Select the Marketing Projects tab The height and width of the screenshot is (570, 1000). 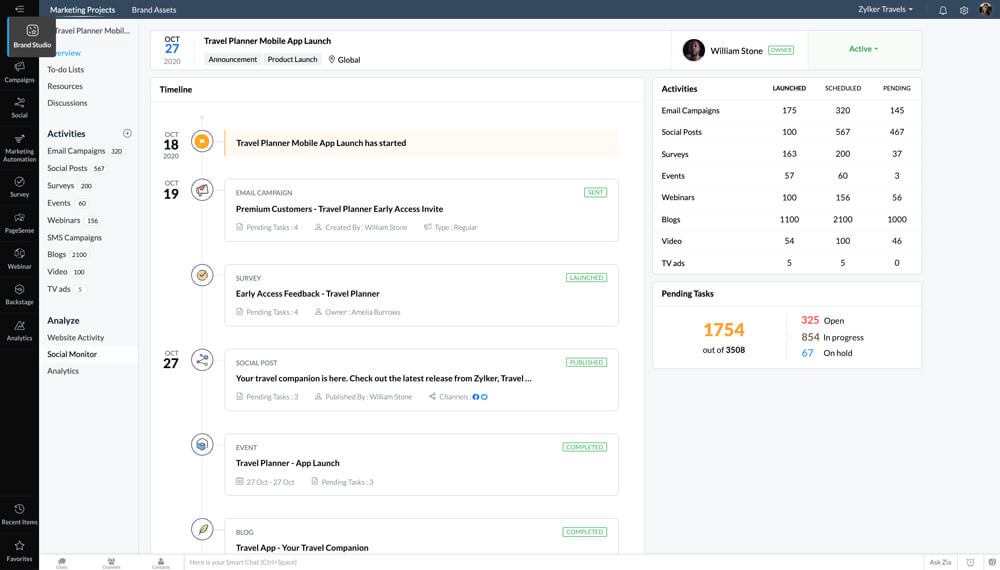click(82, 9)
